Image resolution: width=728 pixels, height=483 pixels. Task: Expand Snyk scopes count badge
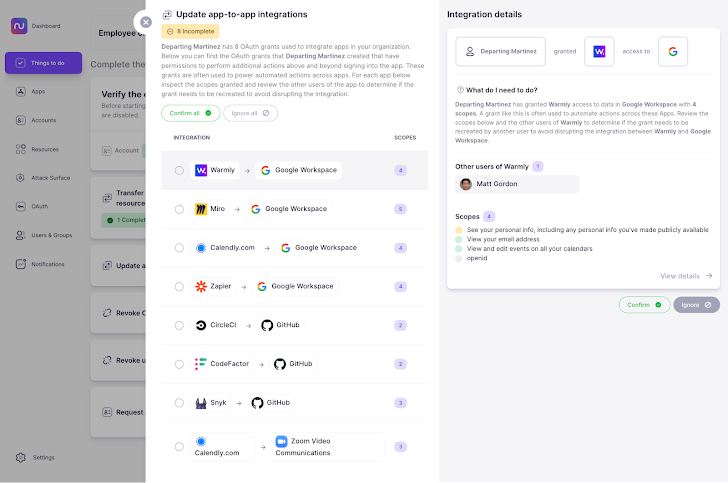click(x=400, y=403)
